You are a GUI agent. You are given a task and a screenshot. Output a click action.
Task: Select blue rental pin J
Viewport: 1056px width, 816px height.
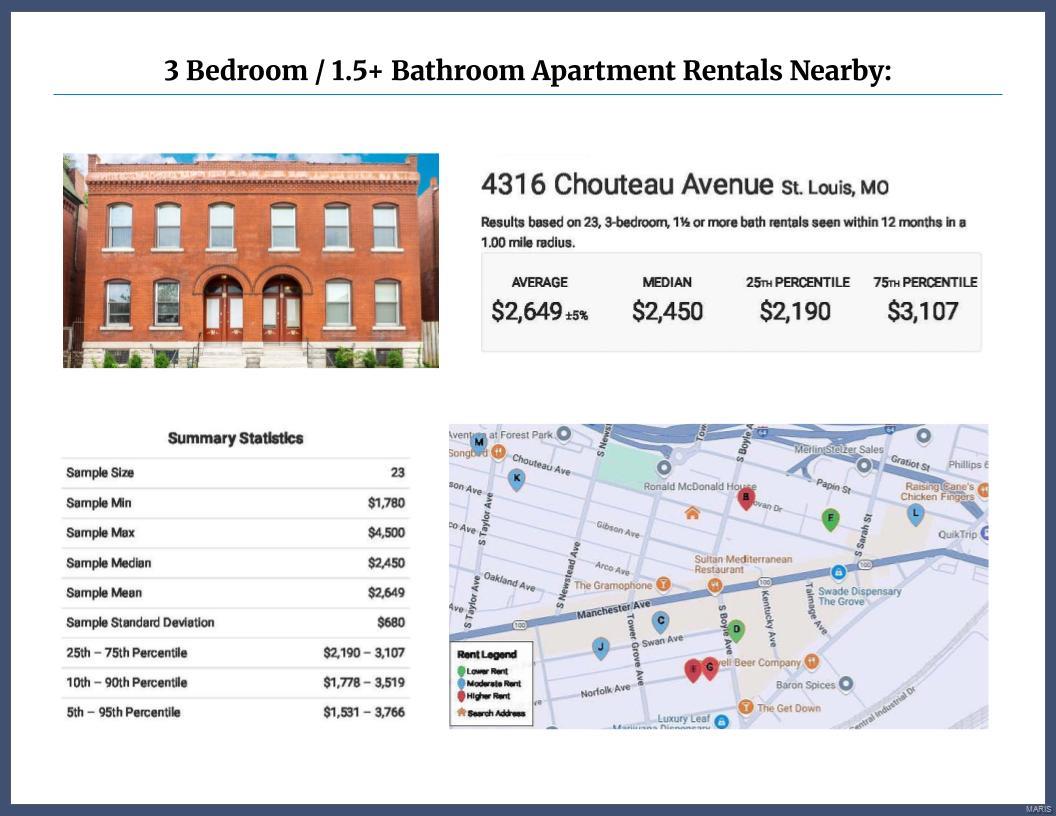tap(601, 648)
